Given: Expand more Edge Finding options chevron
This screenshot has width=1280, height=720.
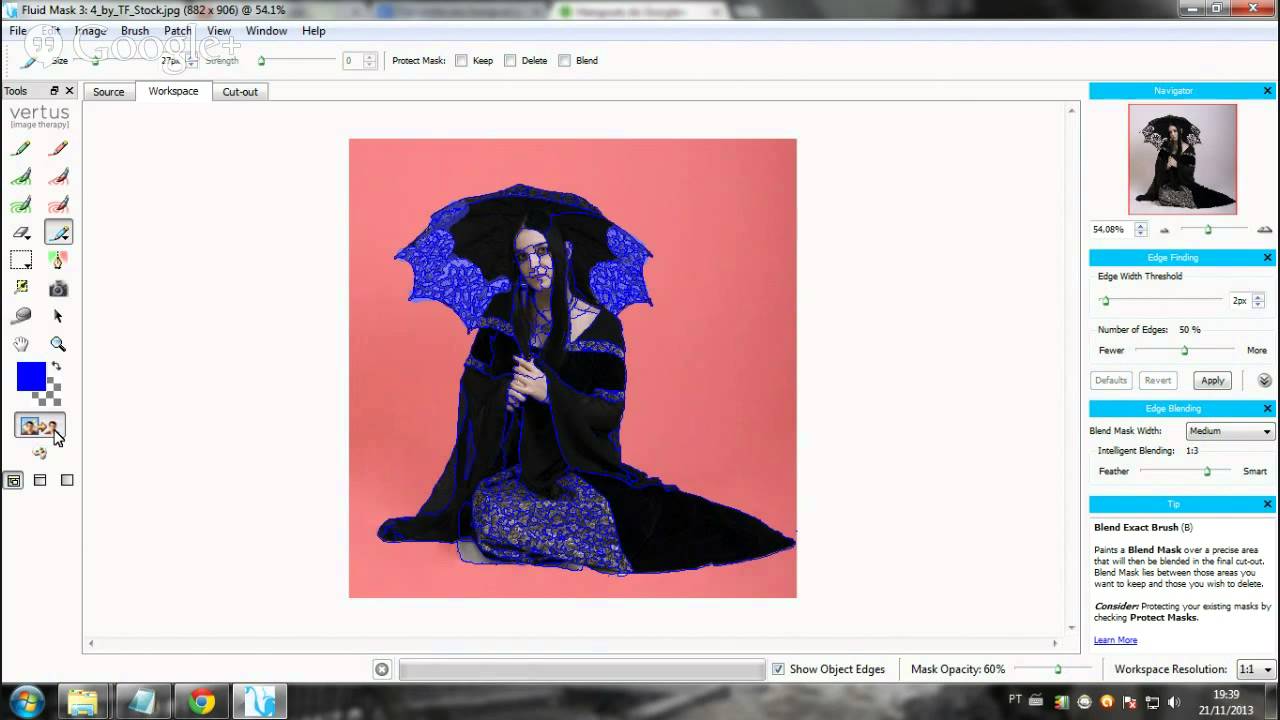Looking at the screenshot, I should (1265, 380).
